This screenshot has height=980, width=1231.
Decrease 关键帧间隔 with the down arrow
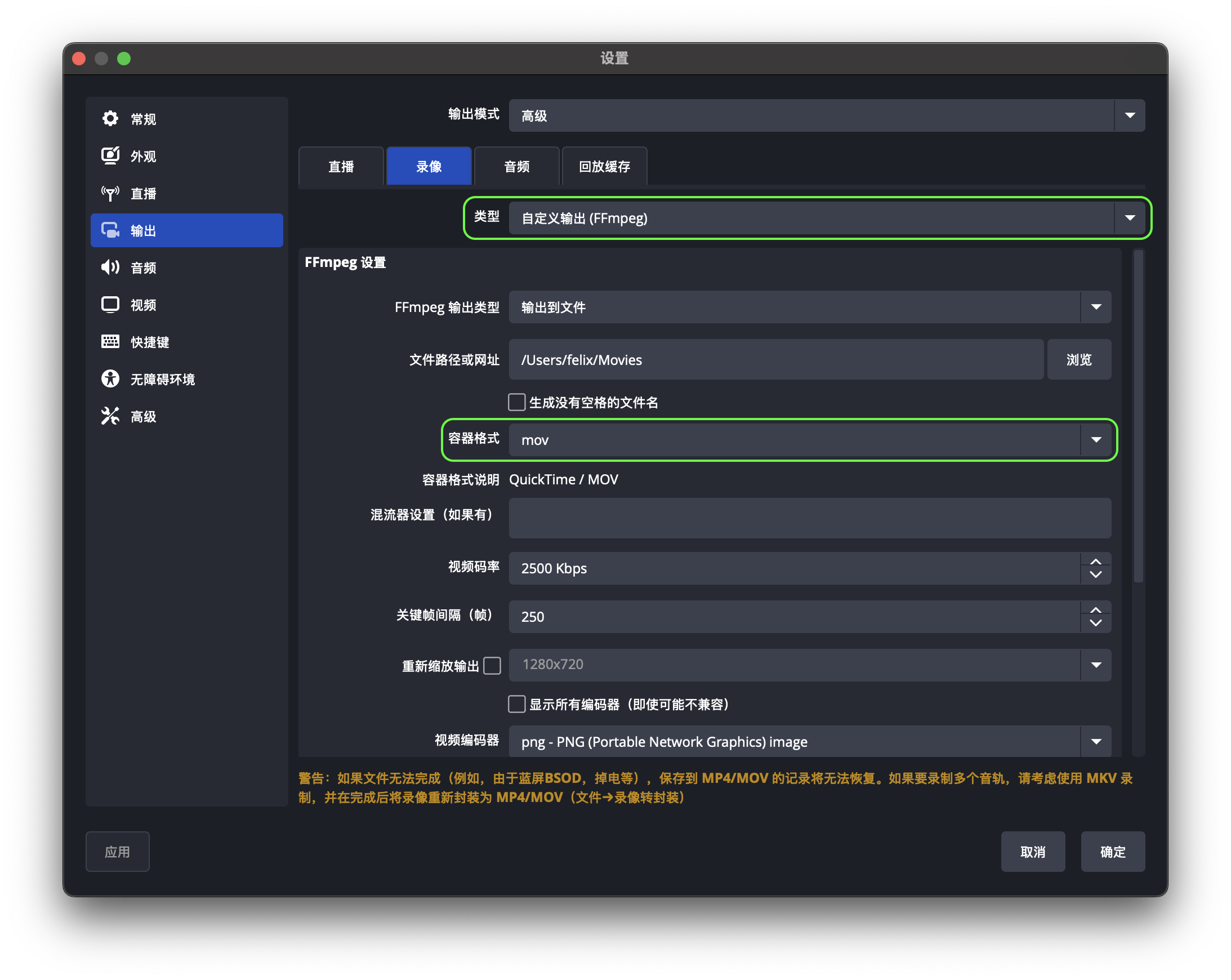coord(1096,623)
